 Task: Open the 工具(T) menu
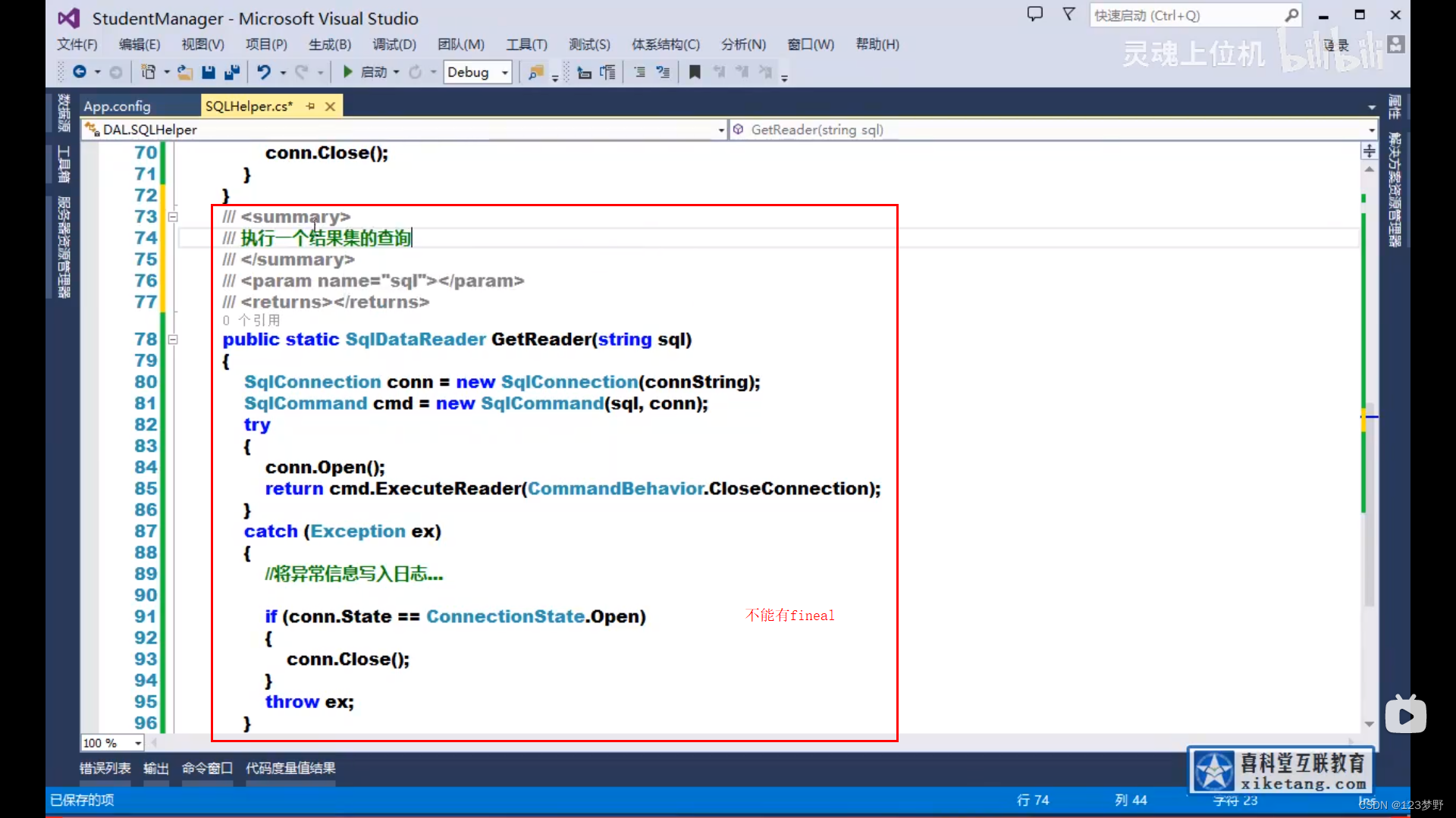(x=526, y=44)
